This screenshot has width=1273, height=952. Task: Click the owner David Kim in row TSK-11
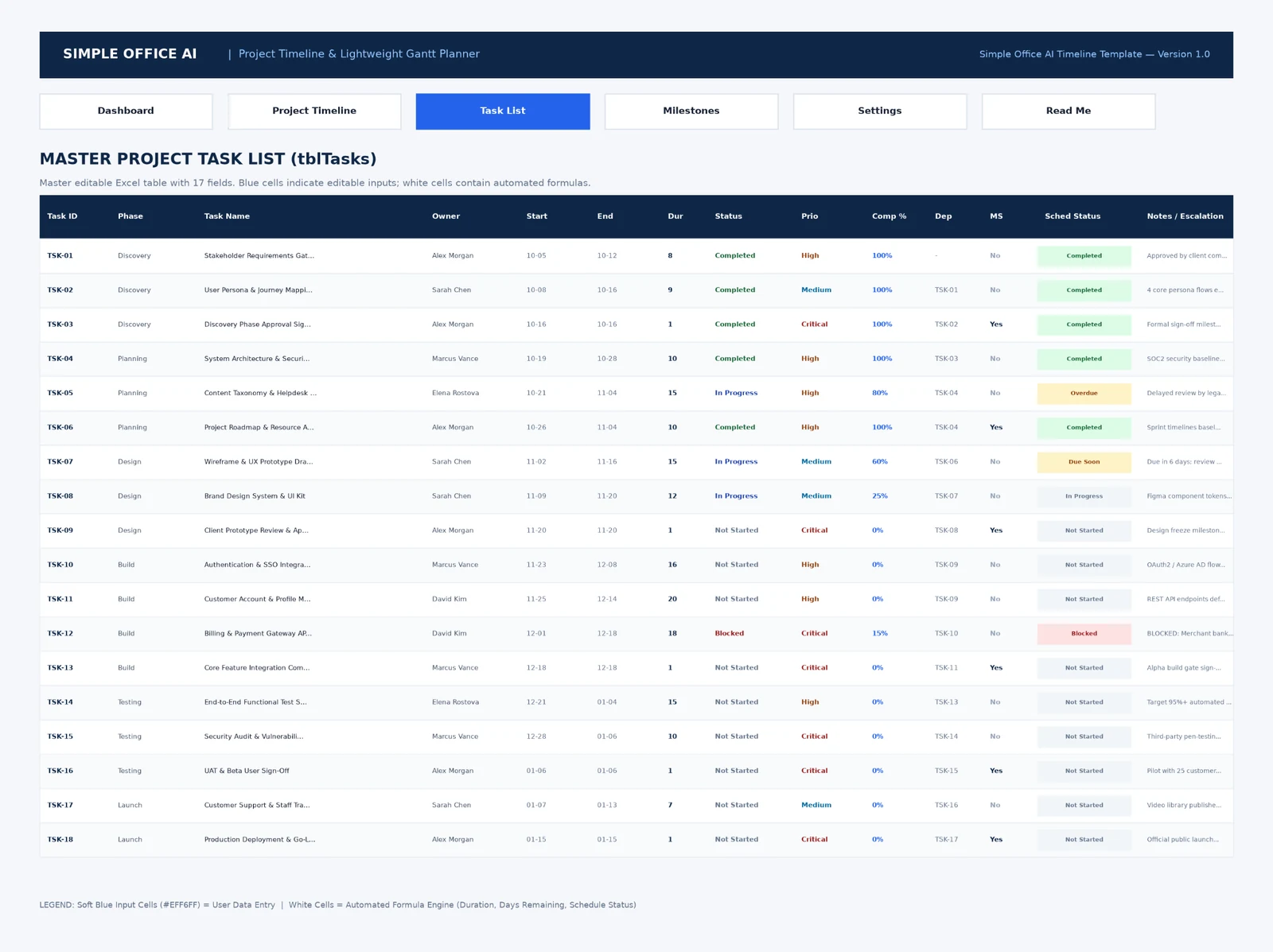pos(450,600)
